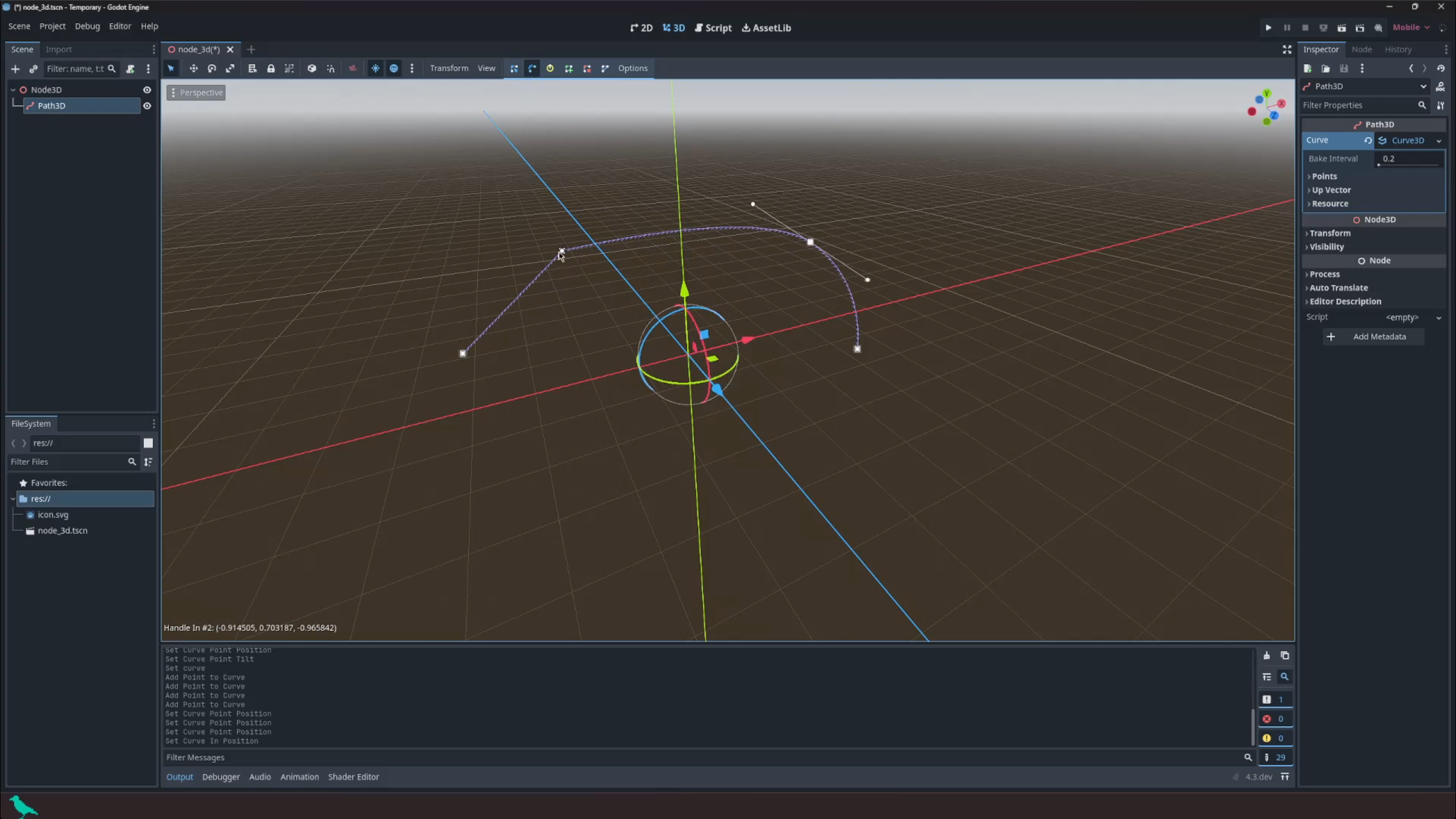Toggle error messages filter in output
The width and height of the screenshot is (1456, 819).
pyautogui.click(x=1275, y=718)
